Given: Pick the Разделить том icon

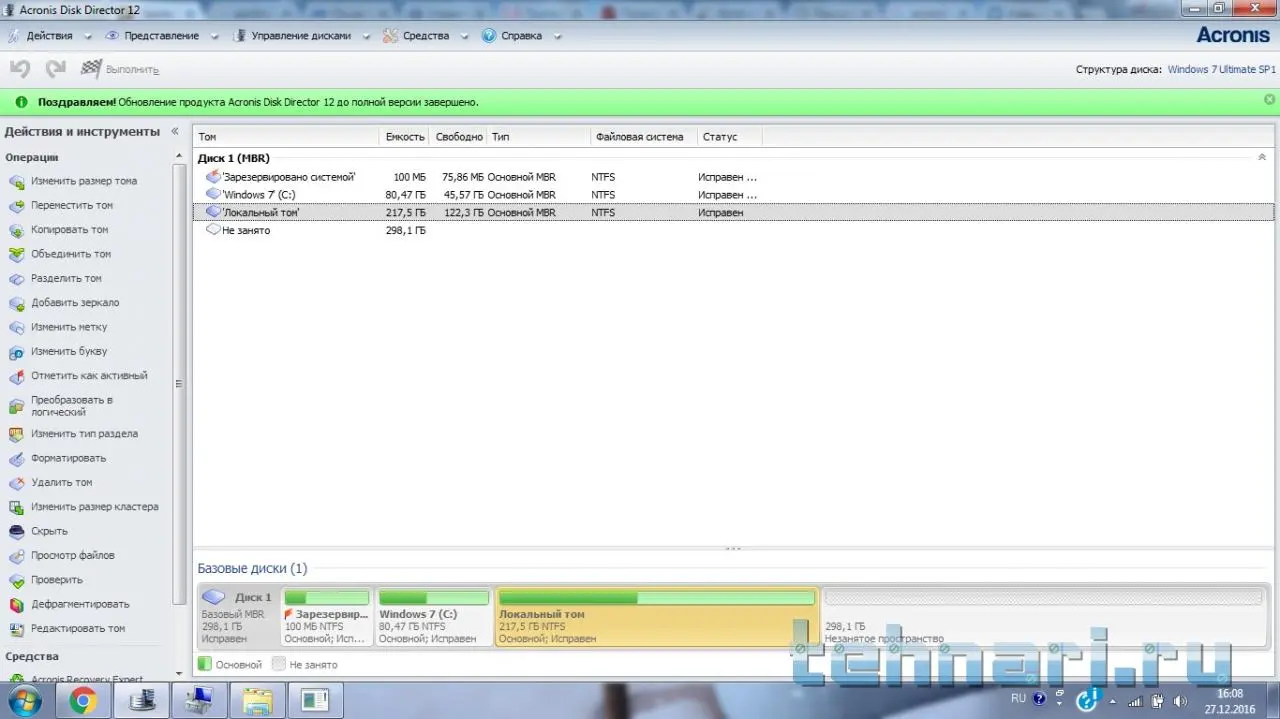Looking at the screenshot, I should click(16, 279).
